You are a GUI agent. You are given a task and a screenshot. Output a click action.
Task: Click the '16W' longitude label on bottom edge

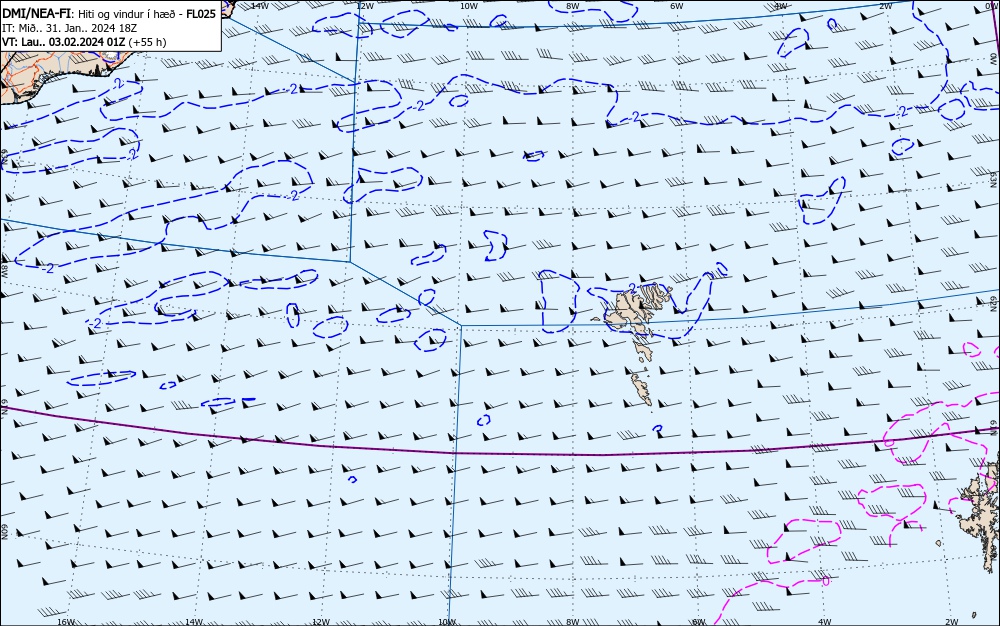click(x=66, y=622)
